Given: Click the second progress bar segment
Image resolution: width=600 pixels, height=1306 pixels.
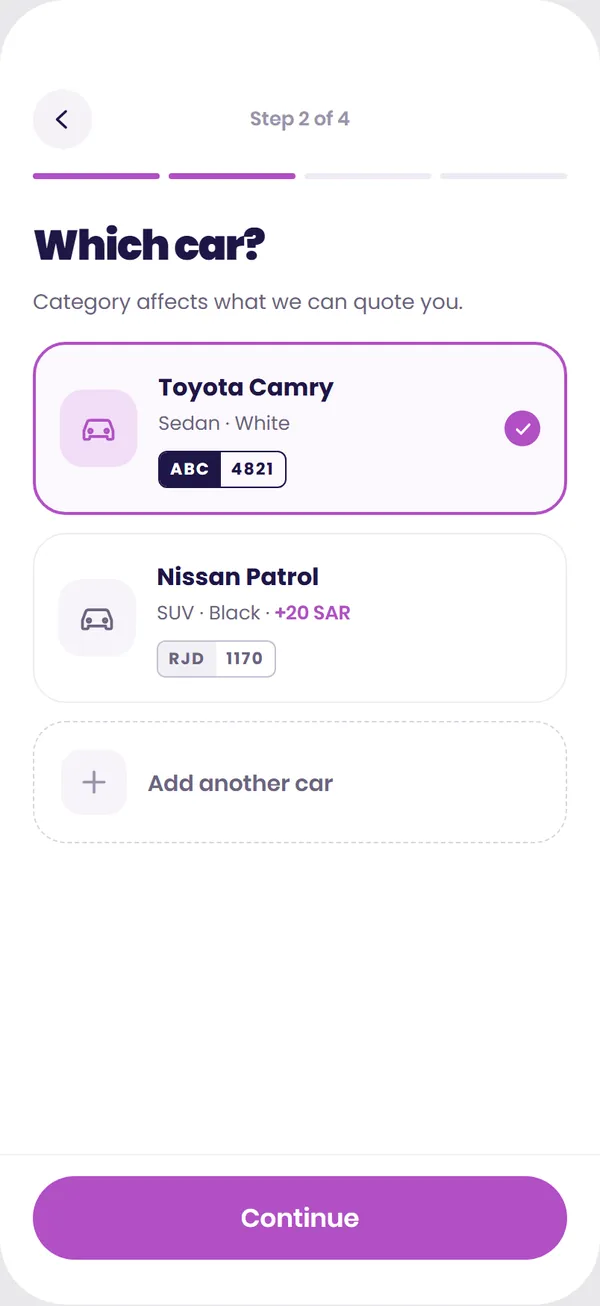Looking at the screenshot, I should pos(232,176).
